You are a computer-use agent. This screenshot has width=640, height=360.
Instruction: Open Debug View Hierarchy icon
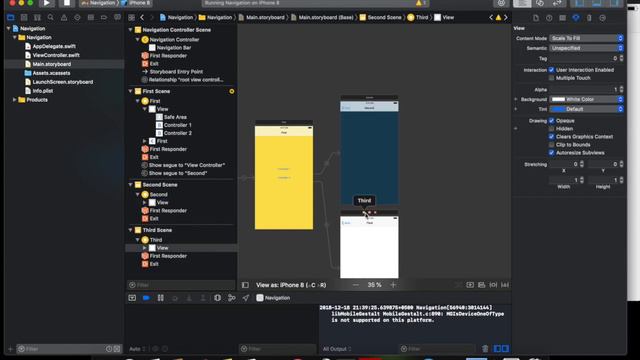pyautogui.click(x=218, y=298)
